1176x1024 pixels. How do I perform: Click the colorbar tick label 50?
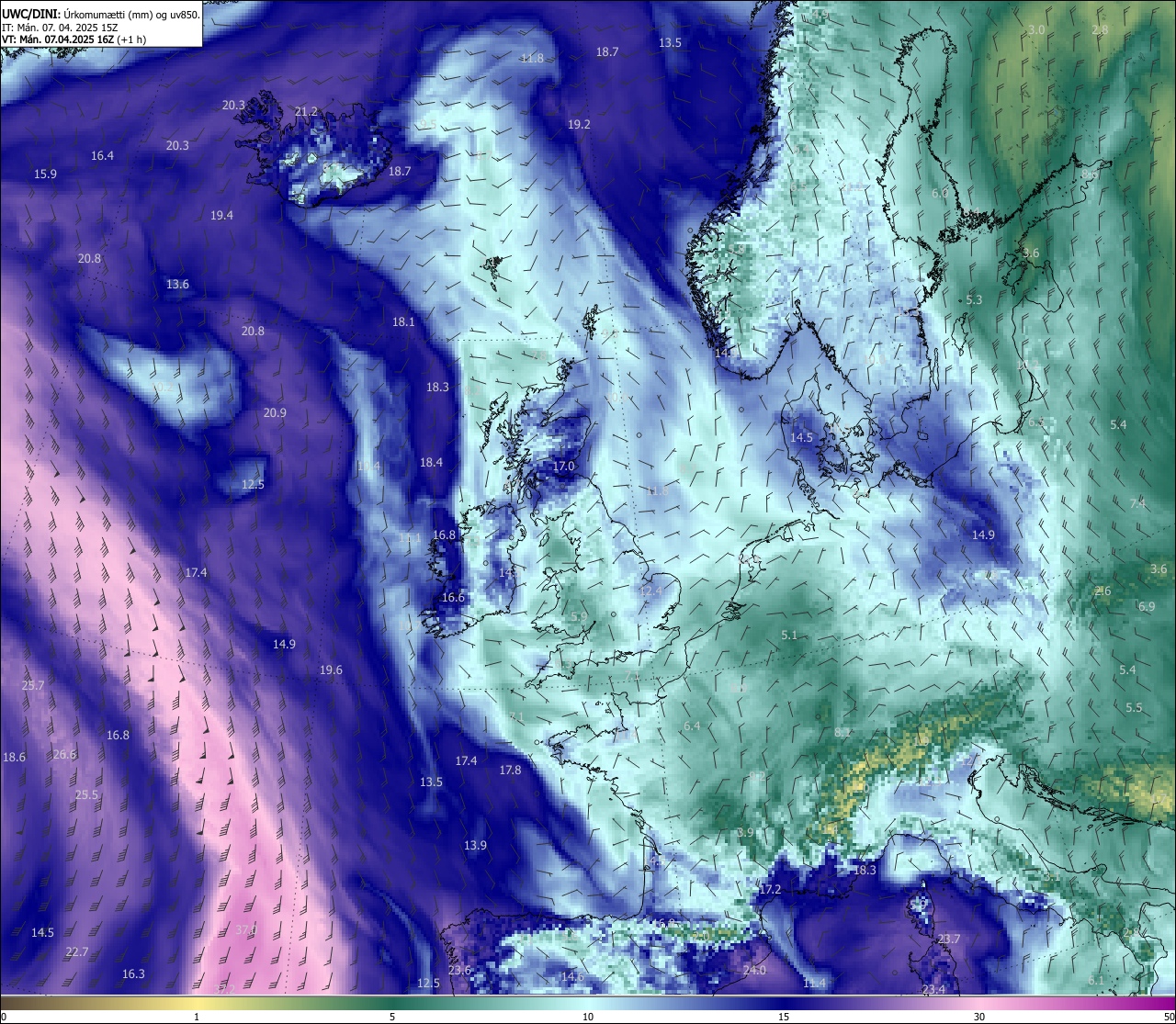1169,1017
